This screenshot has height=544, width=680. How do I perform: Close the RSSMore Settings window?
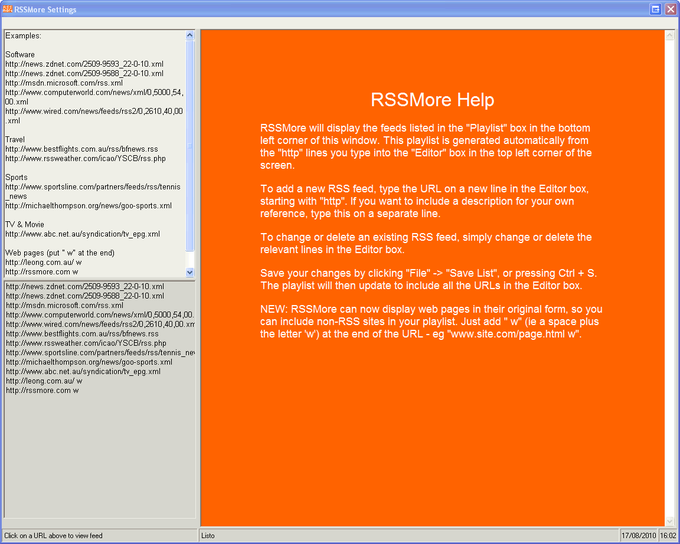tap(670, 9)
